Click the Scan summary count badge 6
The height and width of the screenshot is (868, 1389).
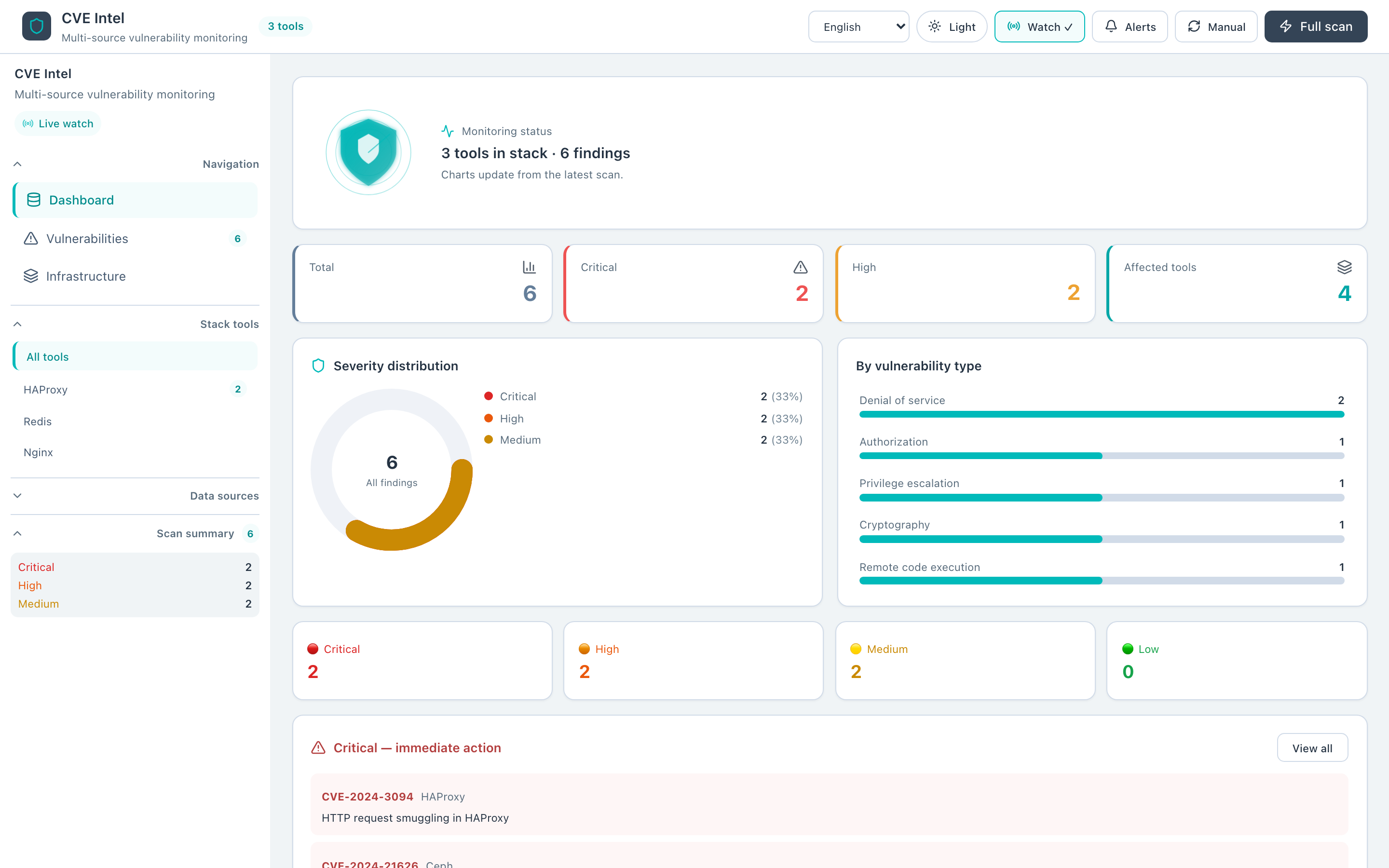pos(250,533)
